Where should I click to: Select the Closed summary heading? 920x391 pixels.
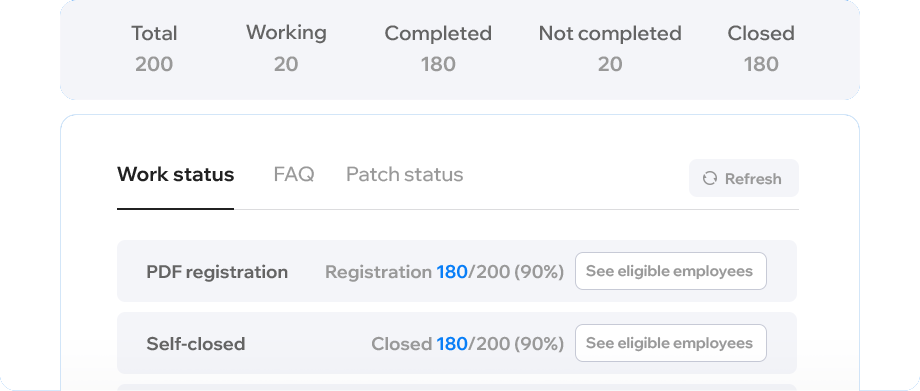761,33
